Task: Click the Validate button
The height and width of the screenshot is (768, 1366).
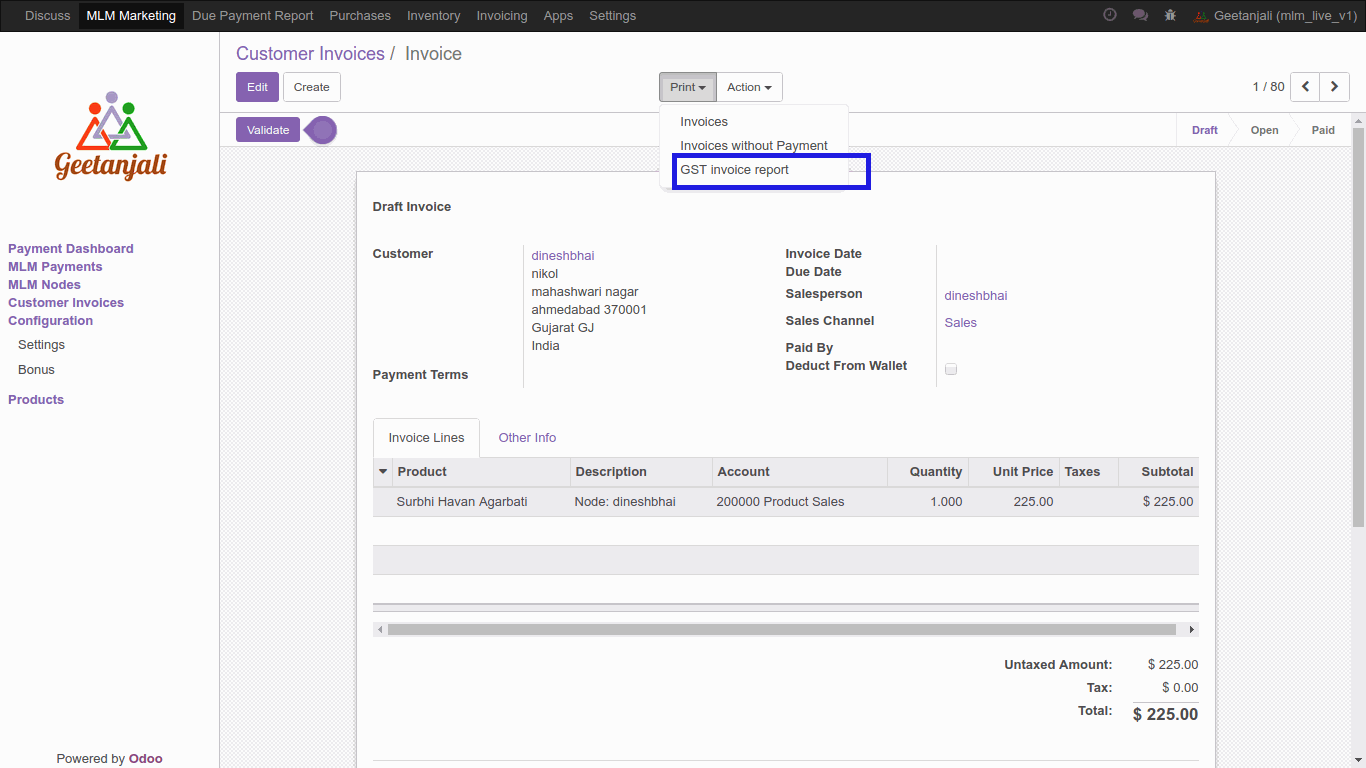Action: pyautogui.click(x=267, y=130)
